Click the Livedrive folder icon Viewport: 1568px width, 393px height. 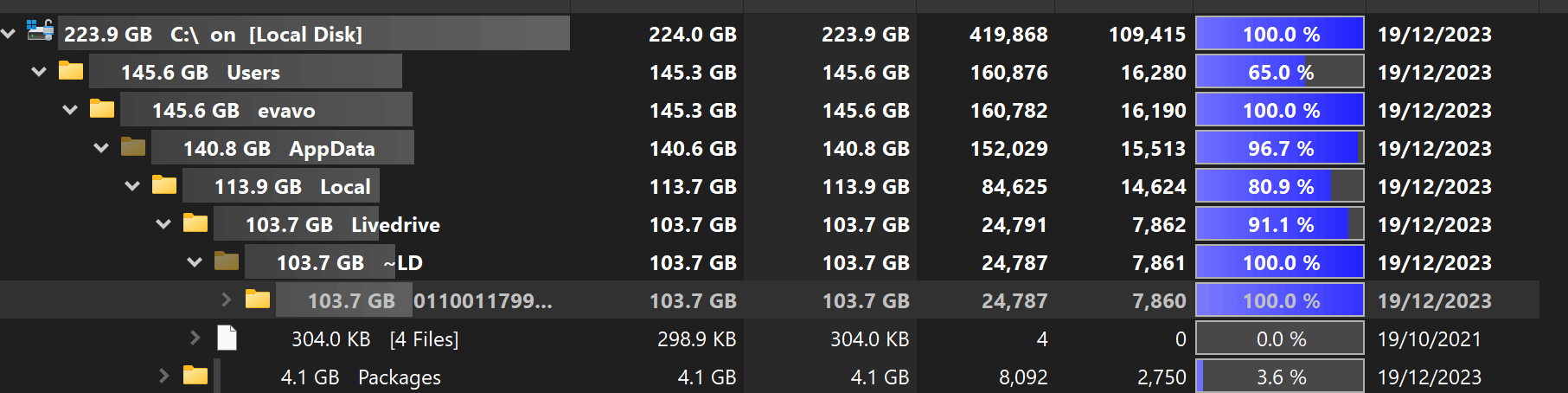(x=195, y=223)
